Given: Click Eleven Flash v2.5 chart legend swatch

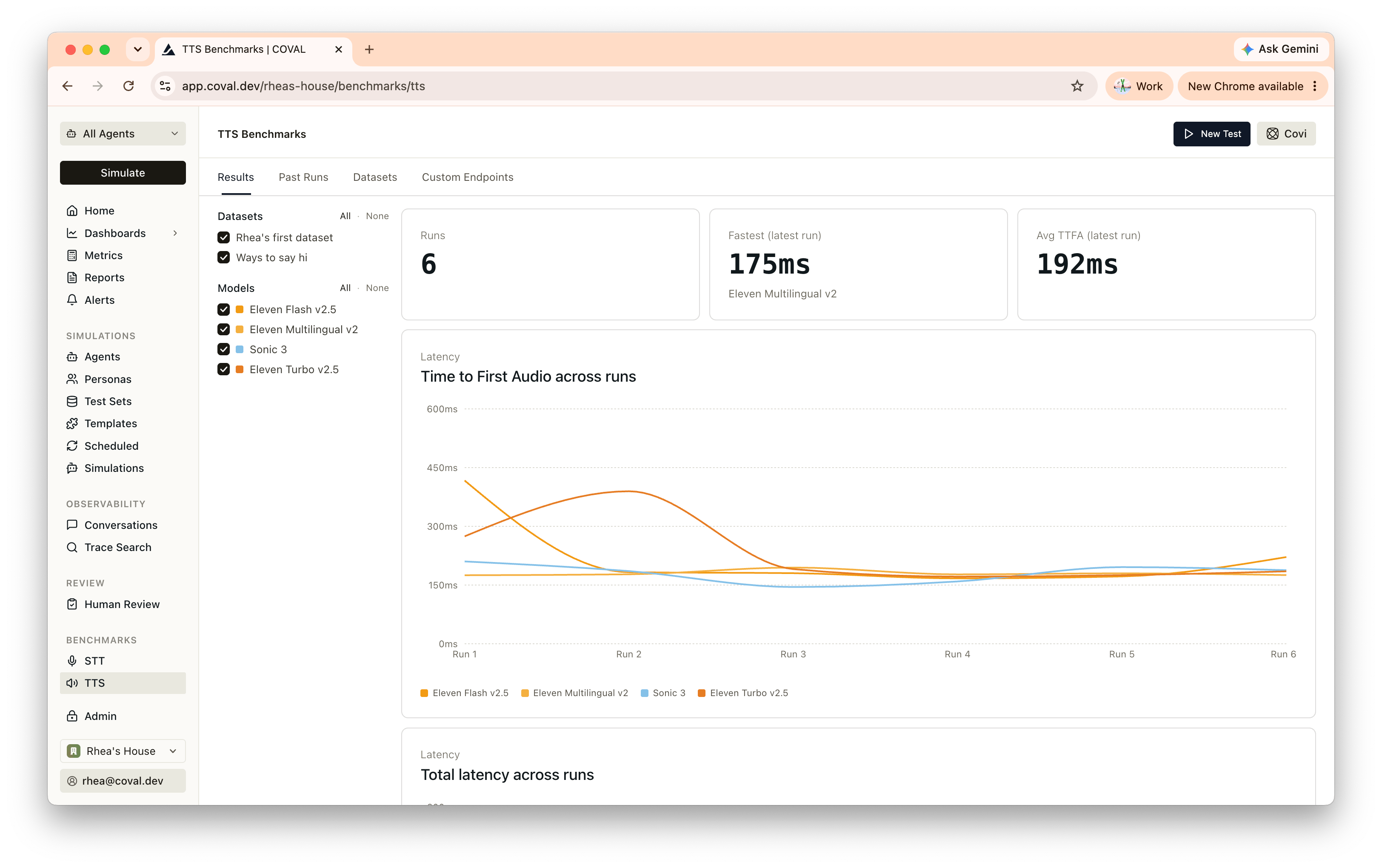Looking at the screenshot, I should pos(424,694).
